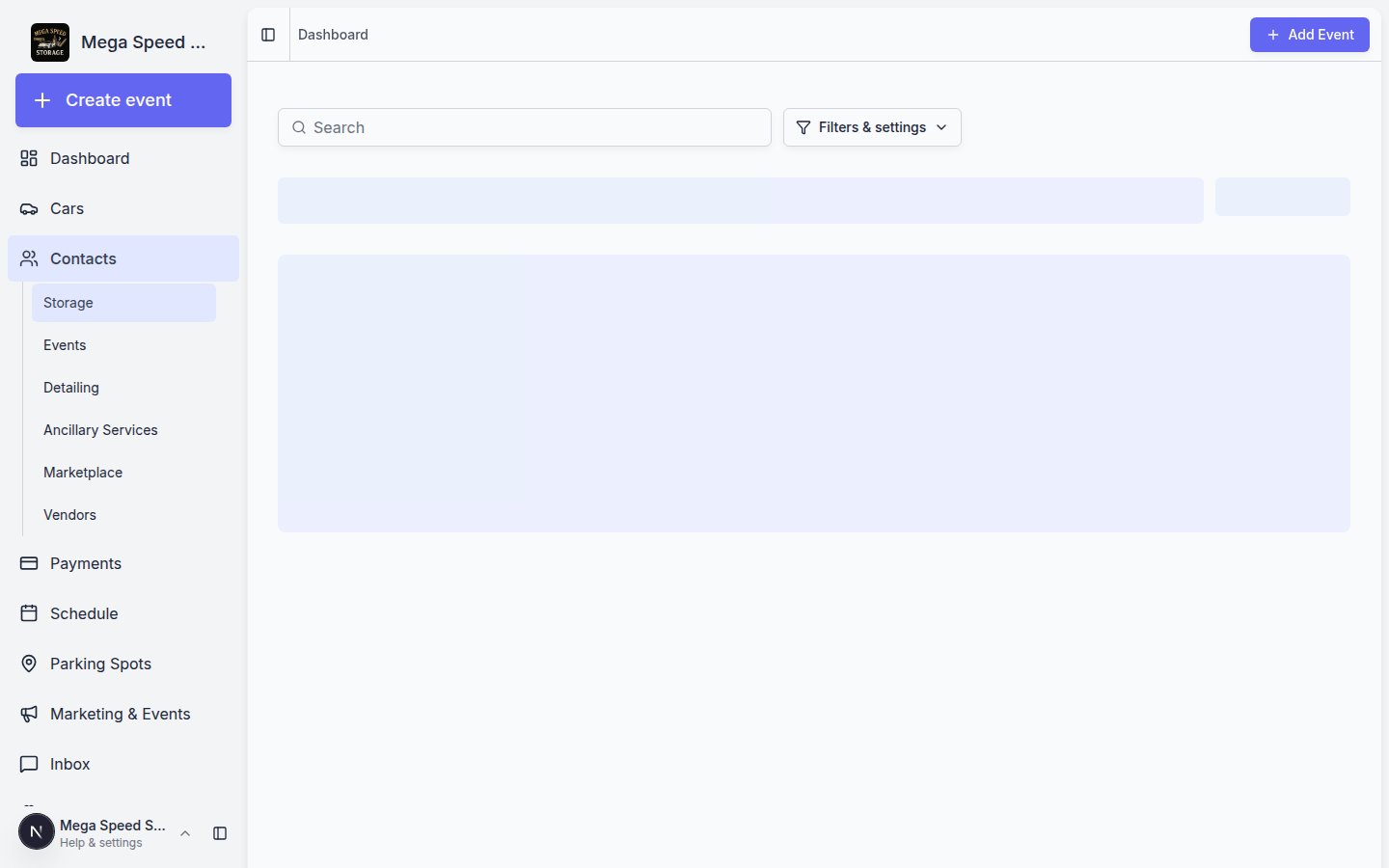The width and height of the screenshot is (1389, 868).
Task: Click the Dashboard grid icon
Action: coord(29,158)
